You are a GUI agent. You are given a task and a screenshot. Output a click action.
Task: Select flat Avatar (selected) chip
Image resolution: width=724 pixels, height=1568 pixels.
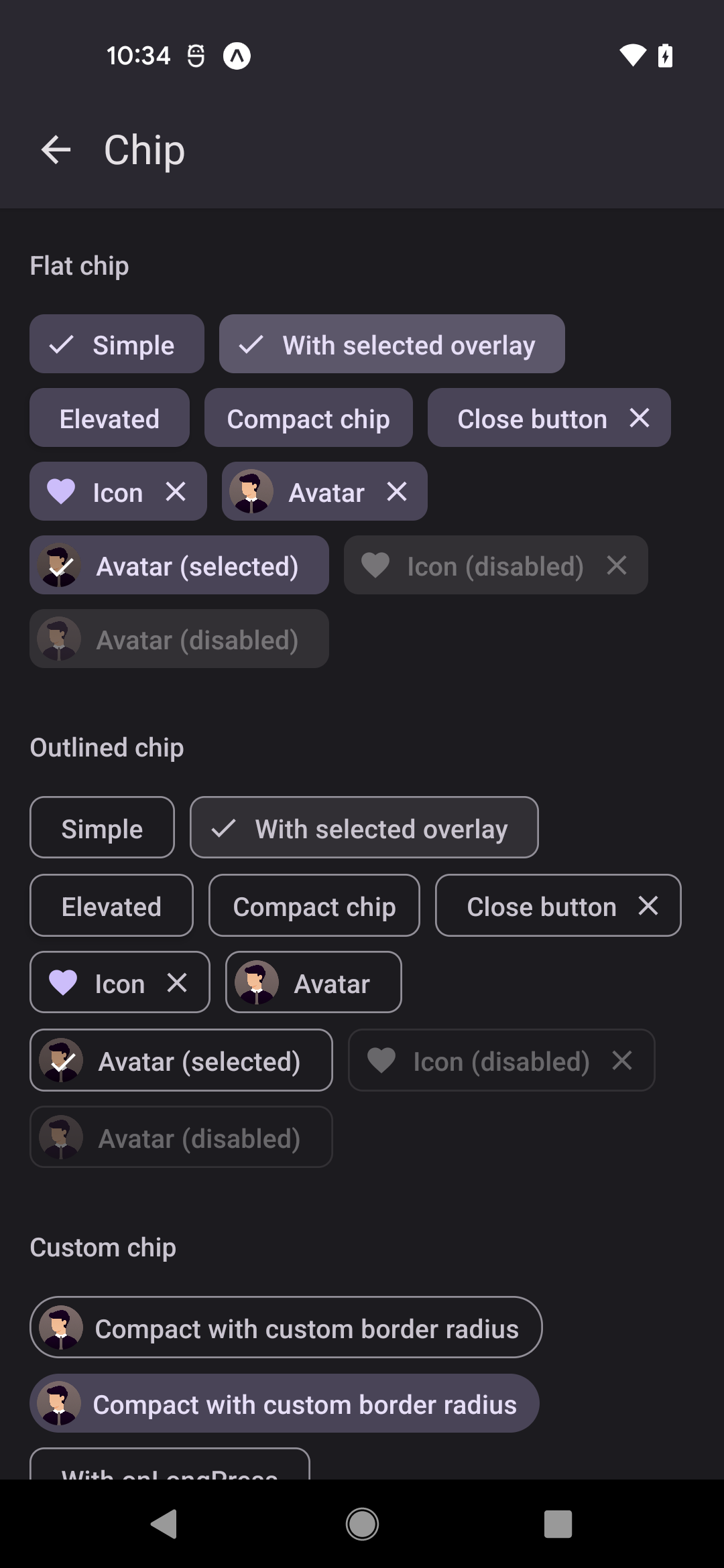(179, 566)
